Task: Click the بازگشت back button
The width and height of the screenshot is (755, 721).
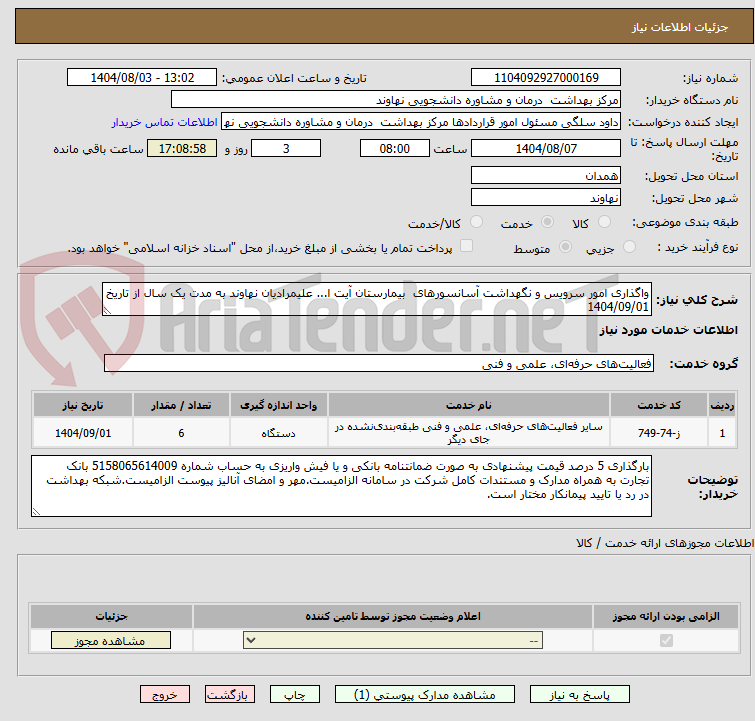Action: (230, 694)
